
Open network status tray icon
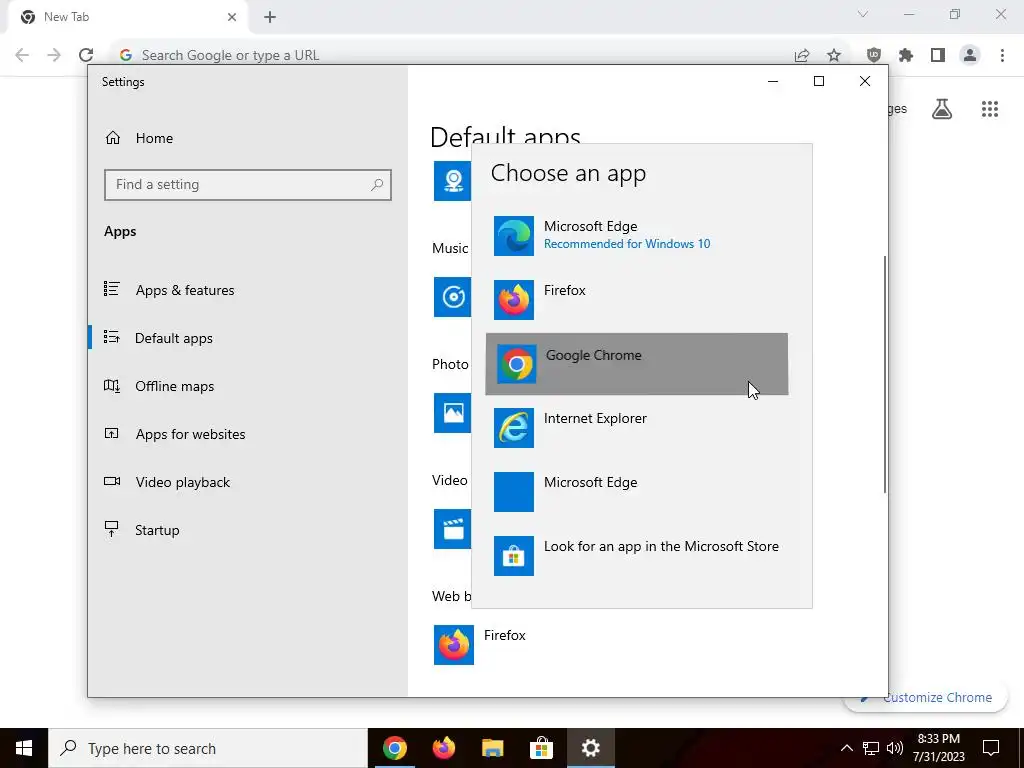871,748
